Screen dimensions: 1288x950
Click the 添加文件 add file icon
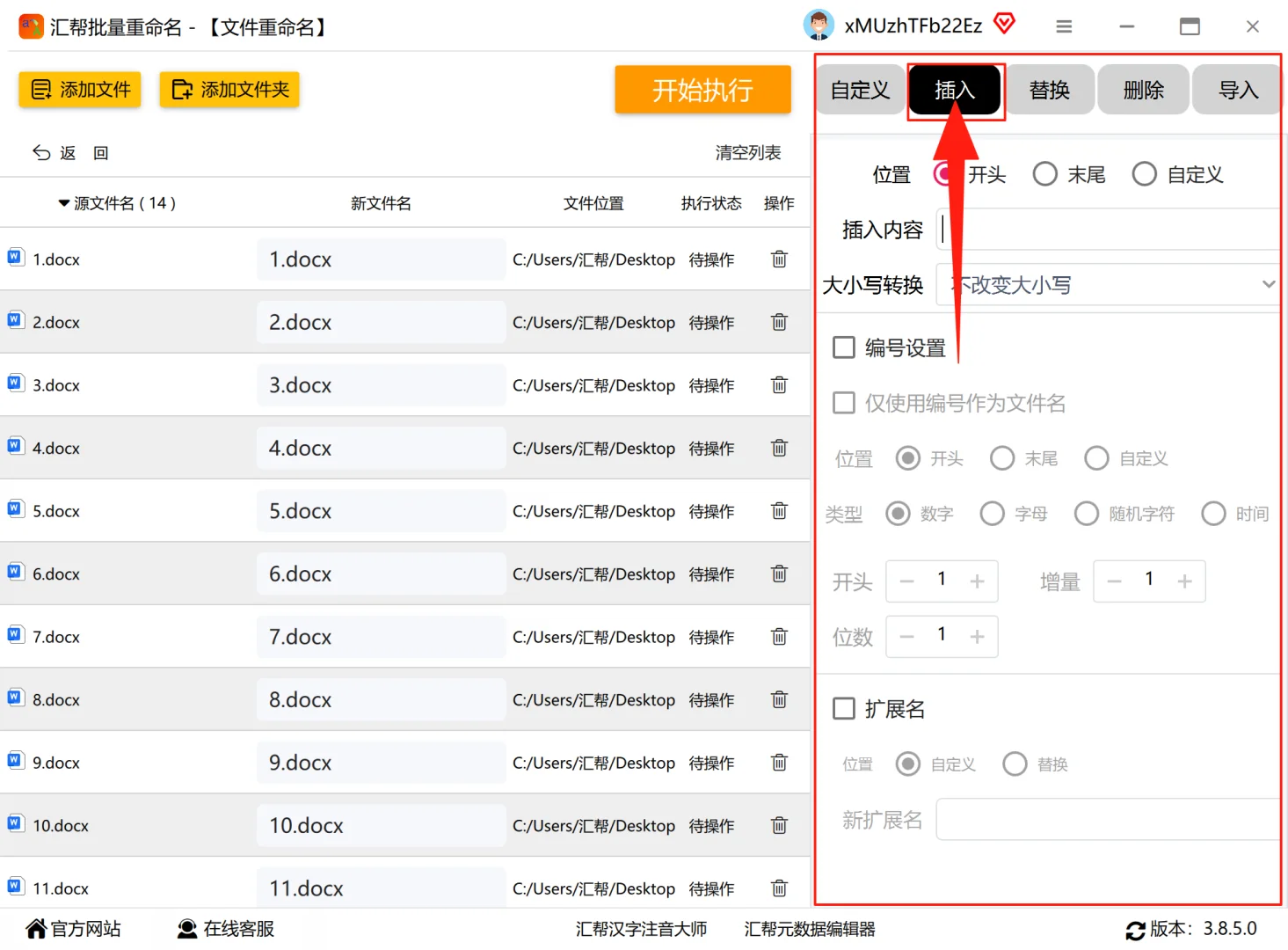[40, 89]
